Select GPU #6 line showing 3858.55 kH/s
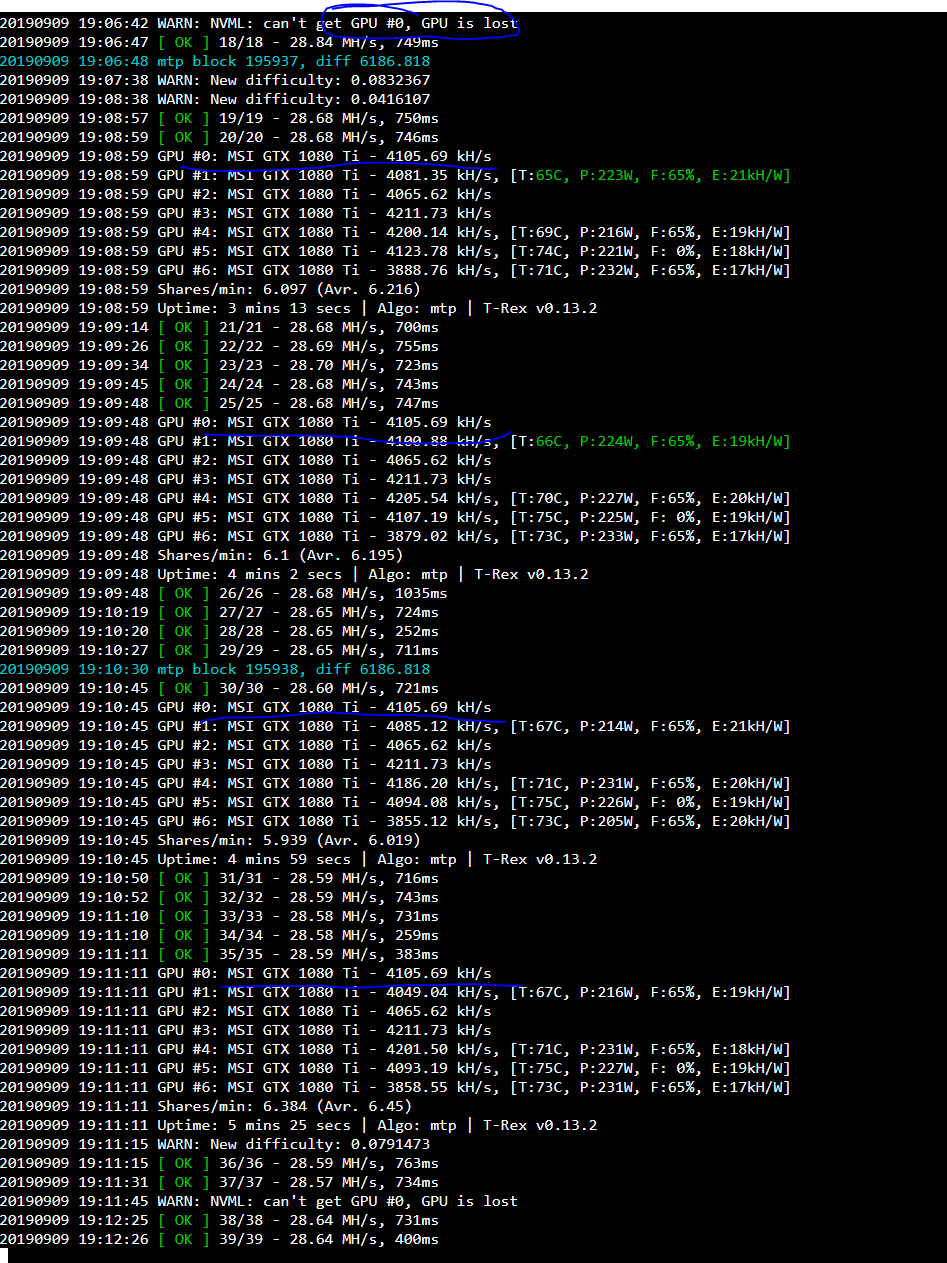This screenshot has width=947, height=1263. click(x=395, y=1087)
